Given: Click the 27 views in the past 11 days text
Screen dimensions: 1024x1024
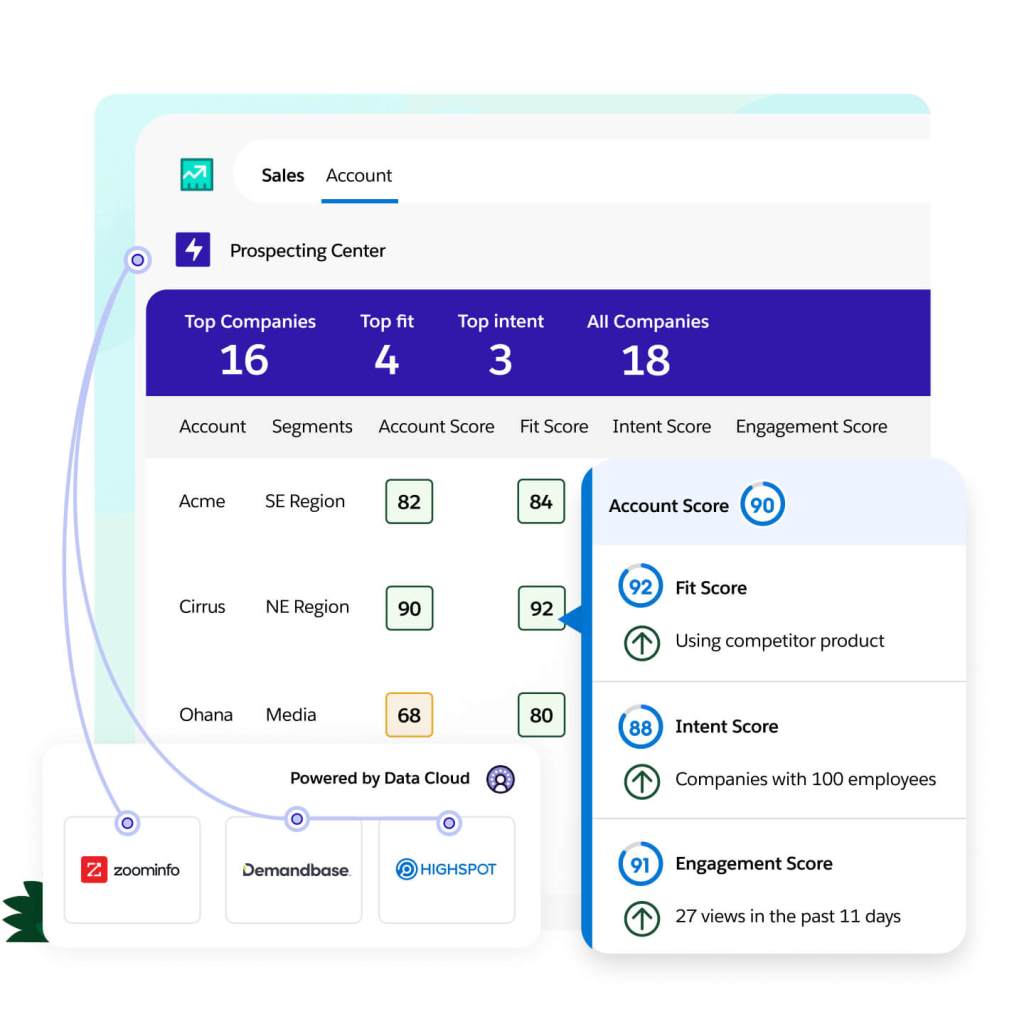Looking at the screenshot, I should [788, 916].
